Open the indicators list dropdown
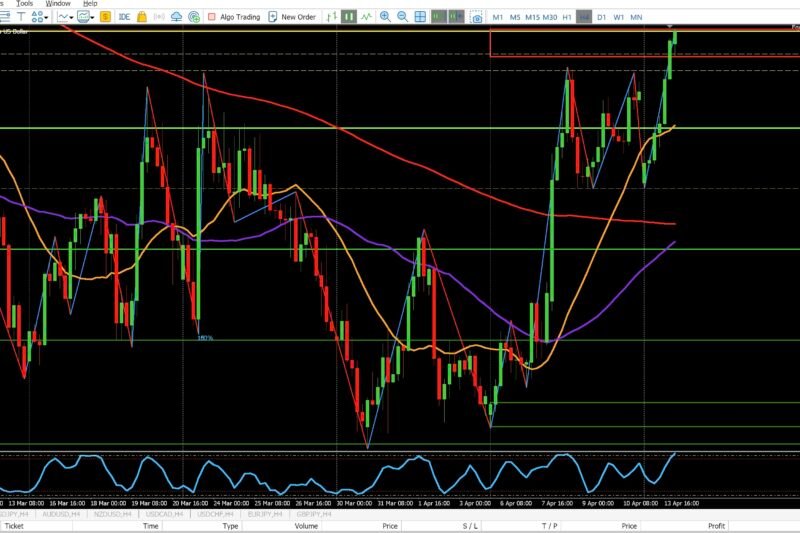Image resolution: width=800 pixels, height=533 pixels. tap(65, 17)
